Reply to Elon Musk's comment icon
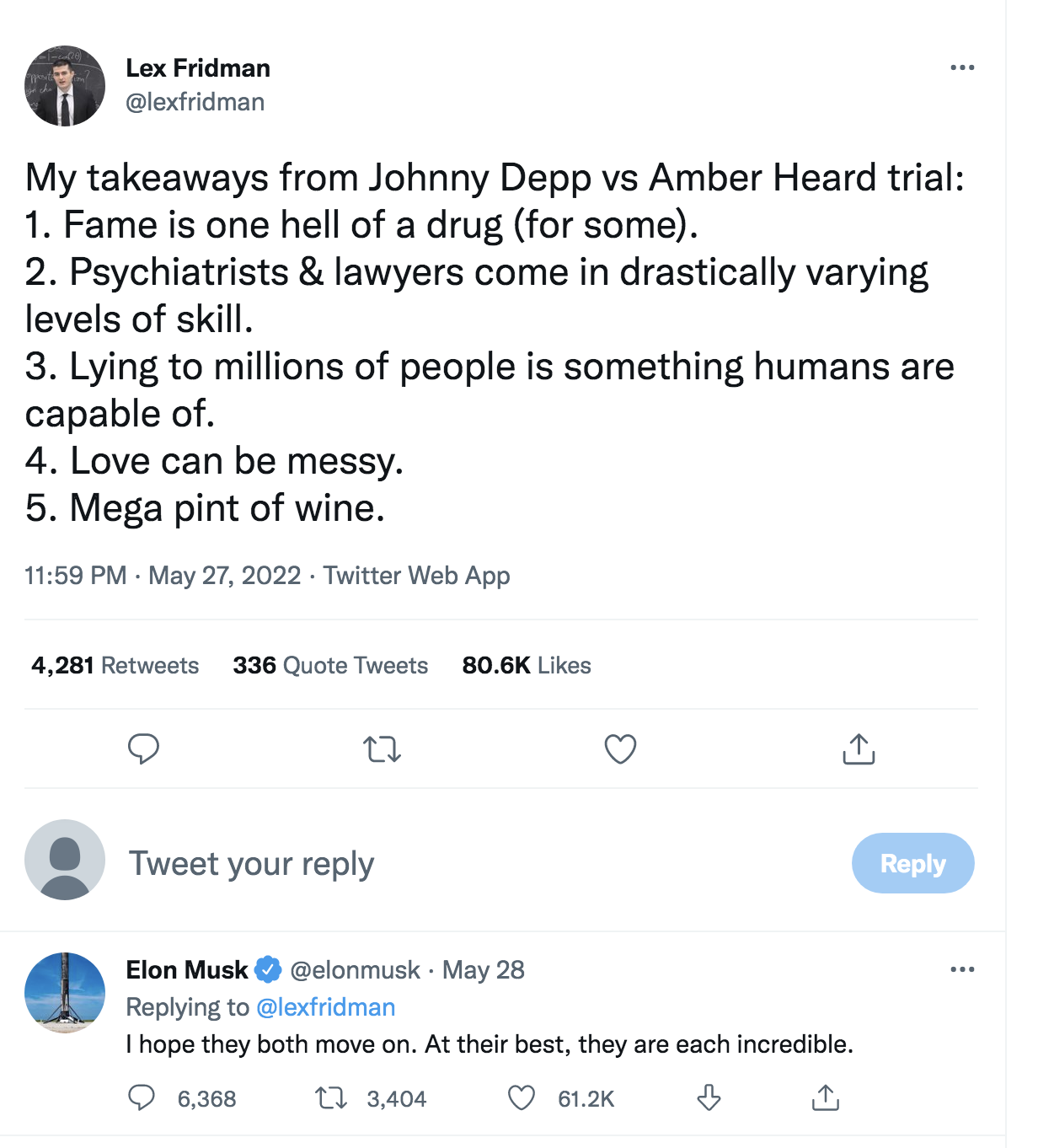 pyautogui.click(x=142, y=1097)
